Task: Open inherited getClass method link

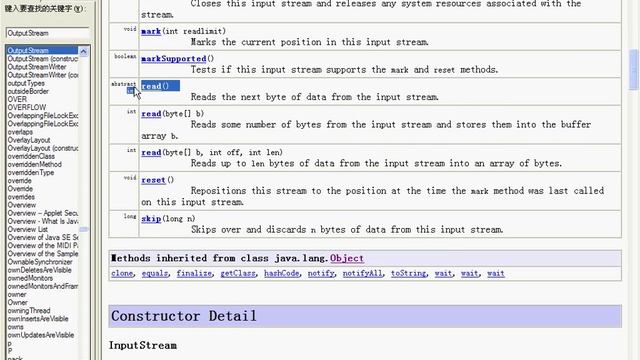Action: click(x=238, y=273)
